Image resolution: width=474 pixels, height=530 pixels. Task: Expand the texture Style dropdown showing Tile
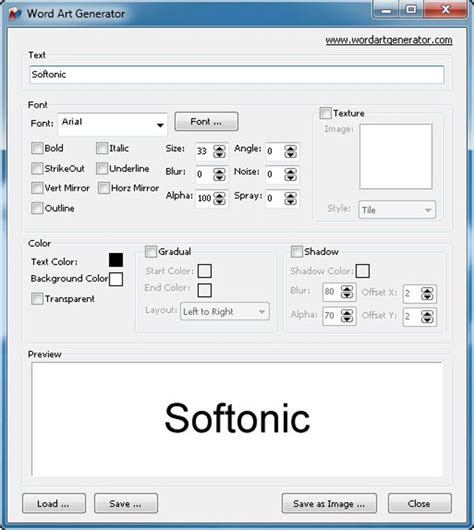click(x=397, y=210)
